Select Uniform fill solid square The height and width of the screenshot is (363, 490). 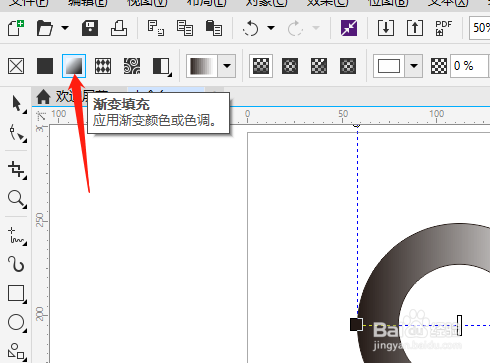(x=45, y=66)
